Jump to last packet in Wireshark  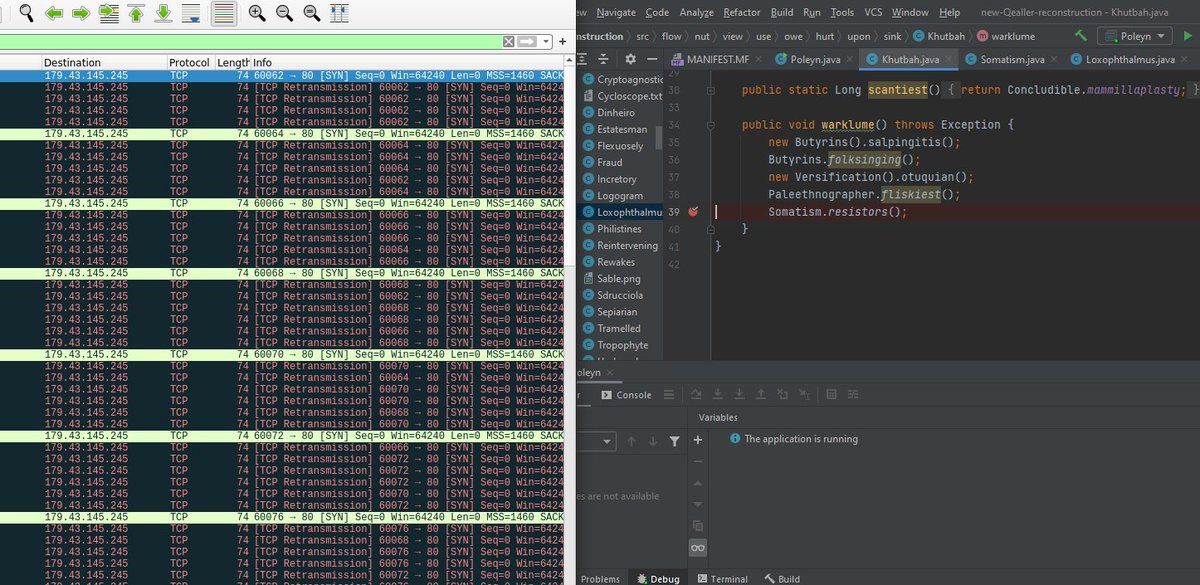coord(162,13)
